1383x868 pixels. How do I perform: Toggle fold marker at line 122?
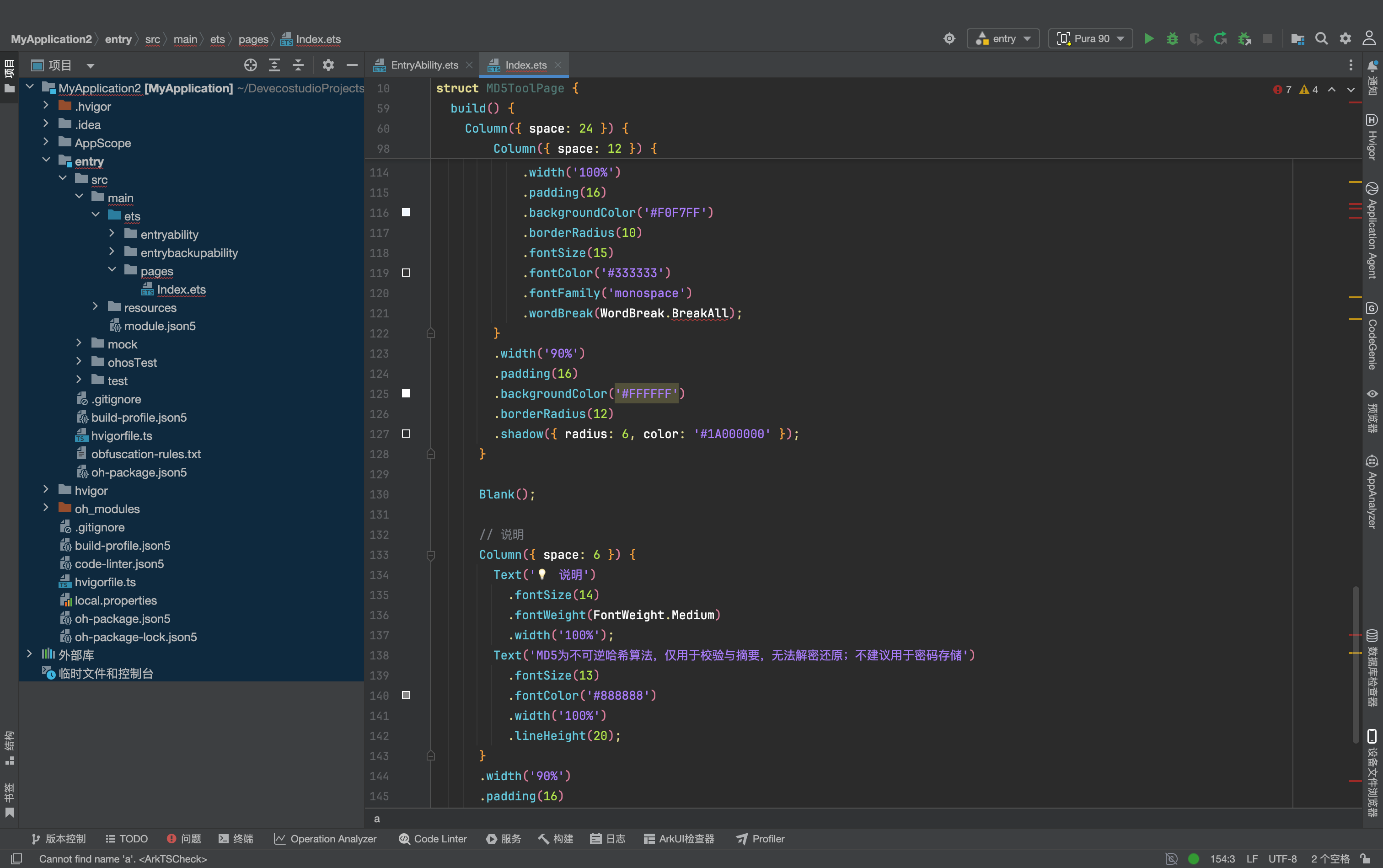(x=430, y=333)
